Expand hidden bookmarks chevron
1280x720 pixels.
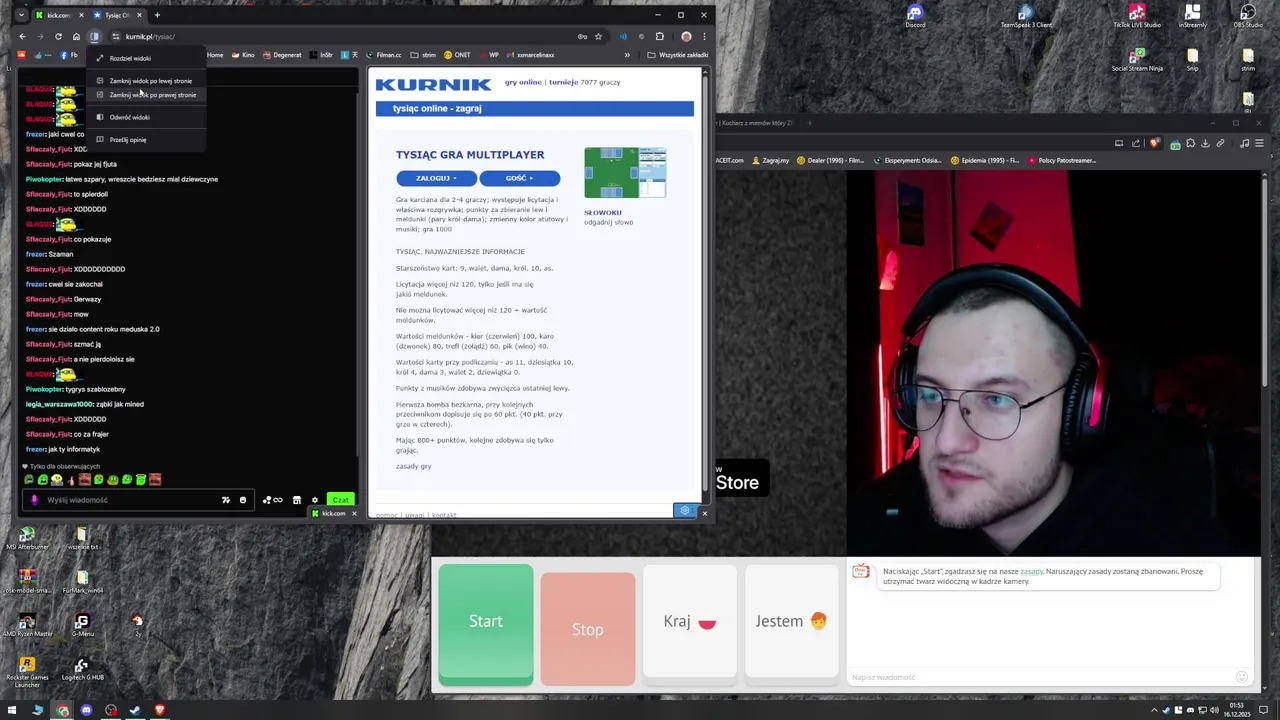627,55
